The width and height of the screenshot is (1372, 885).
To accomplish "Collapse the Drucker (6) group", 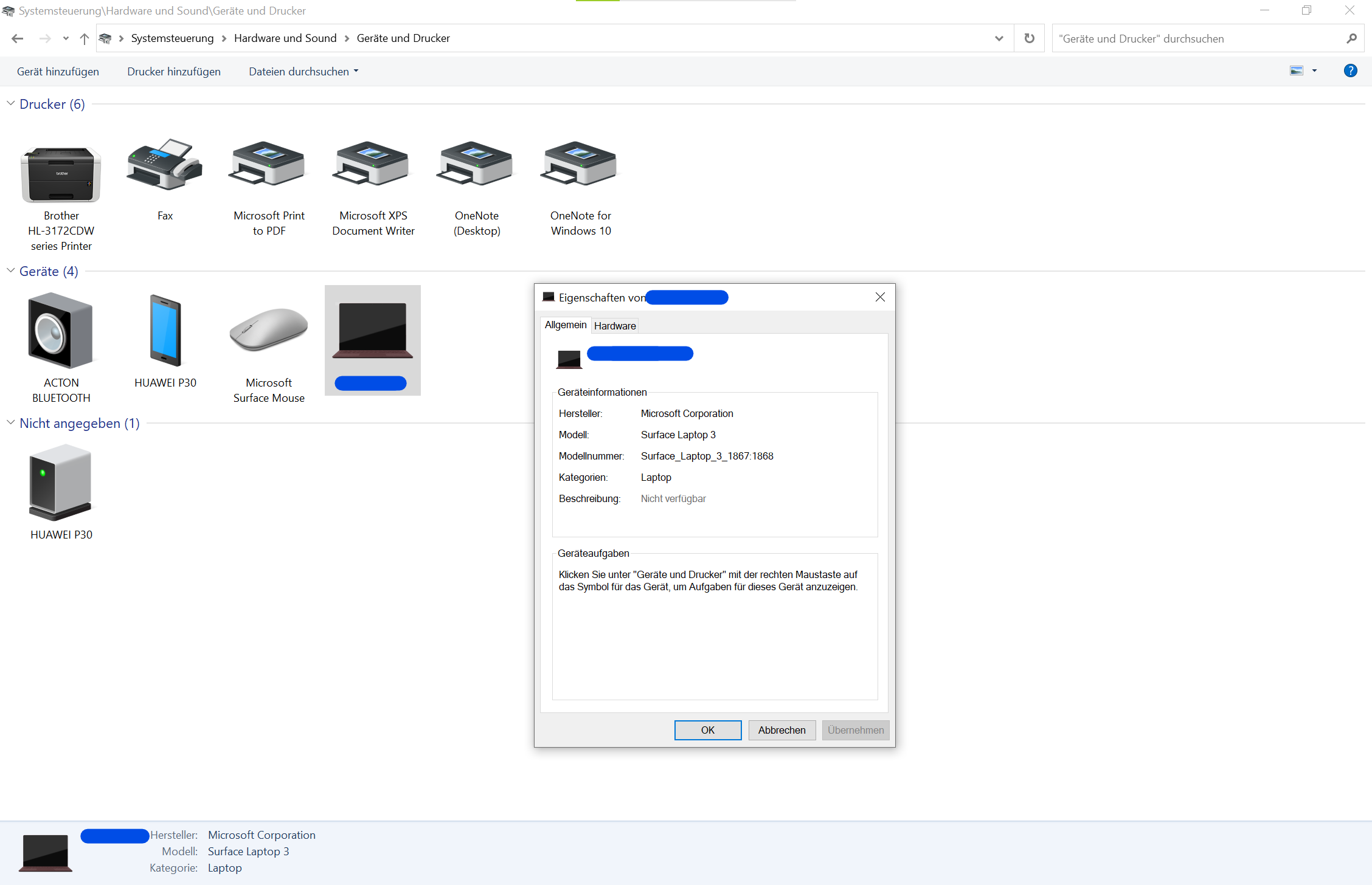I will [x=11, y=104].
